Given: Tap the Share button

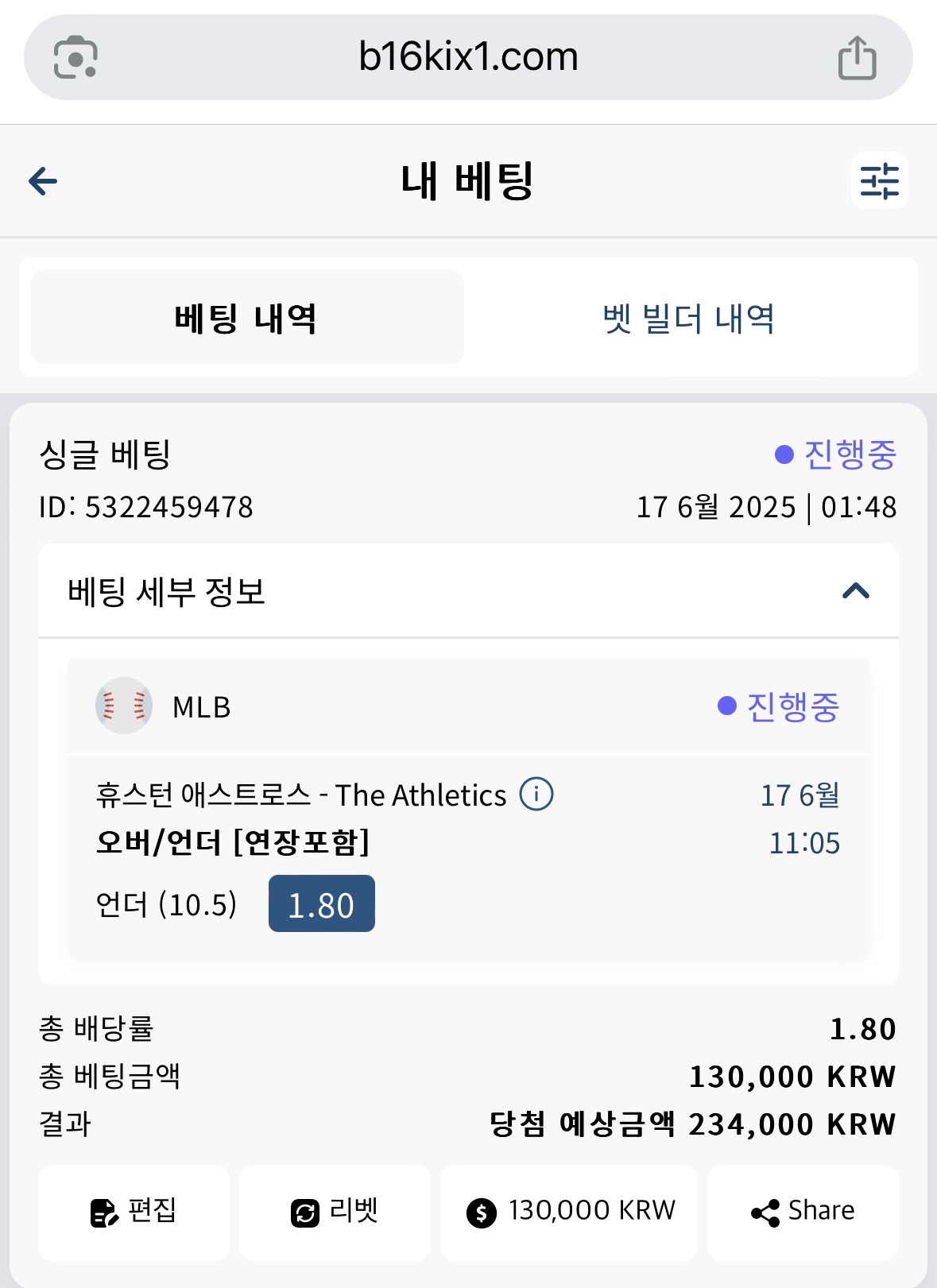Looking at the screenshot, I should (803, 1213).
